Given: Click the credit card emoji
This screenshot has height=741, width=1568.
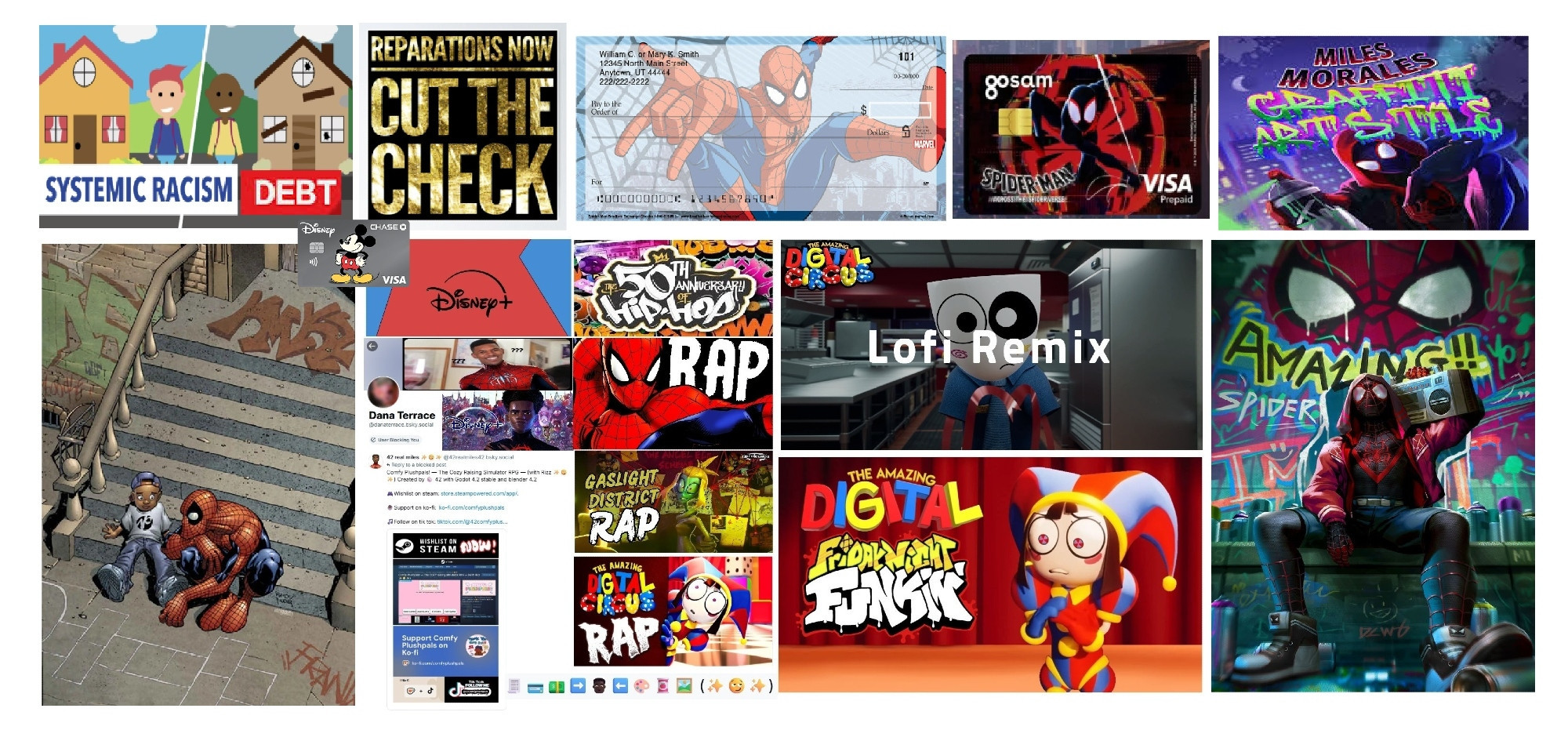Looking at the screenshot, I should [x=535, y=688].
